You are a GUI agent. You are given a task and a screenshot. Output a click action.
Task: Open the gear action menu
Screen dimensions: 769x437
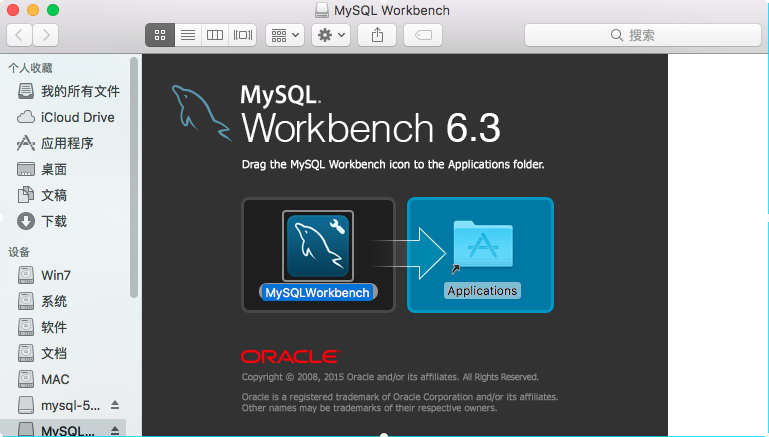click(x=331, y=35)
